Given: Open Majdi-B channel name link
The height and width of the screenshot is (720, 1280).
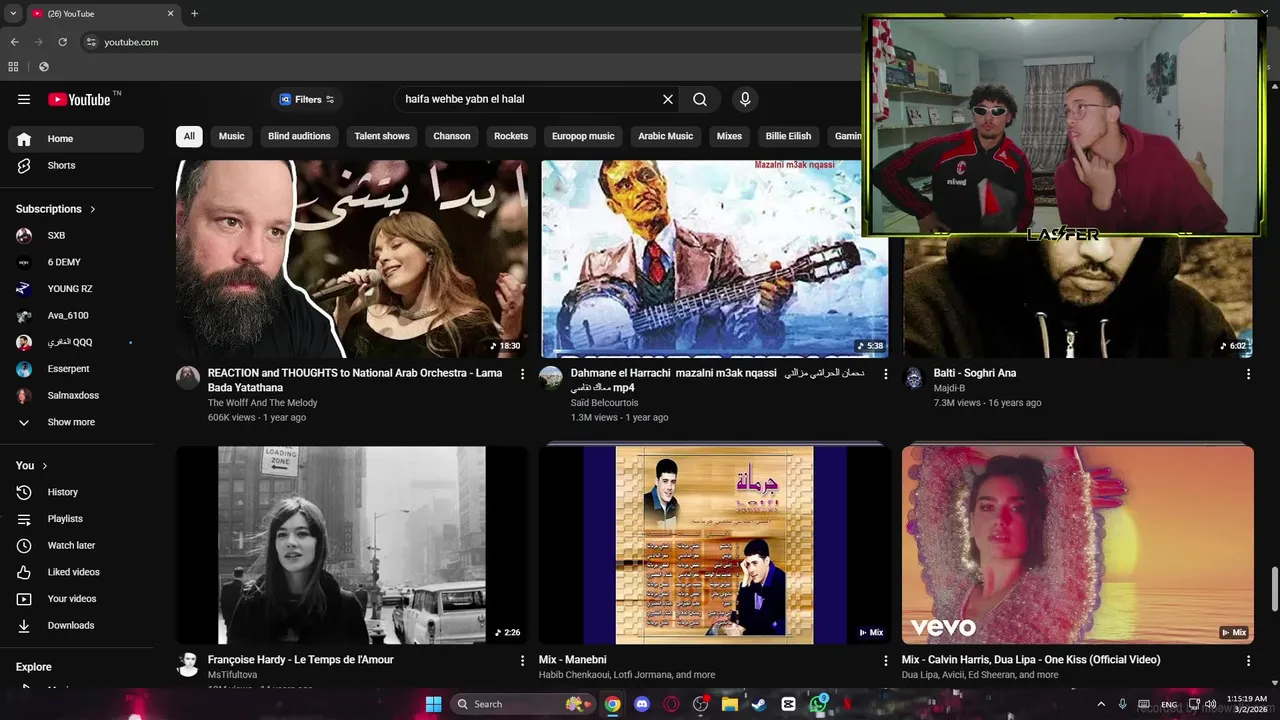Looking at the screenshot, I should [949, 388].
